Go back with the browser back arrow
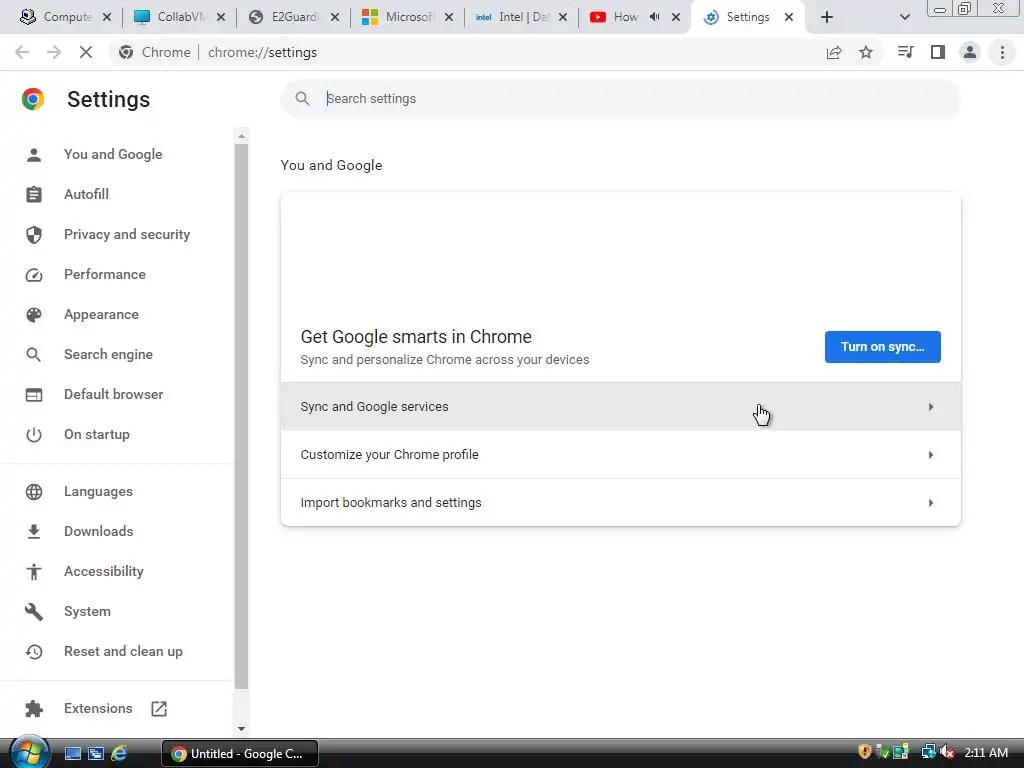1024x768 pixels. [x=22, y=52]
